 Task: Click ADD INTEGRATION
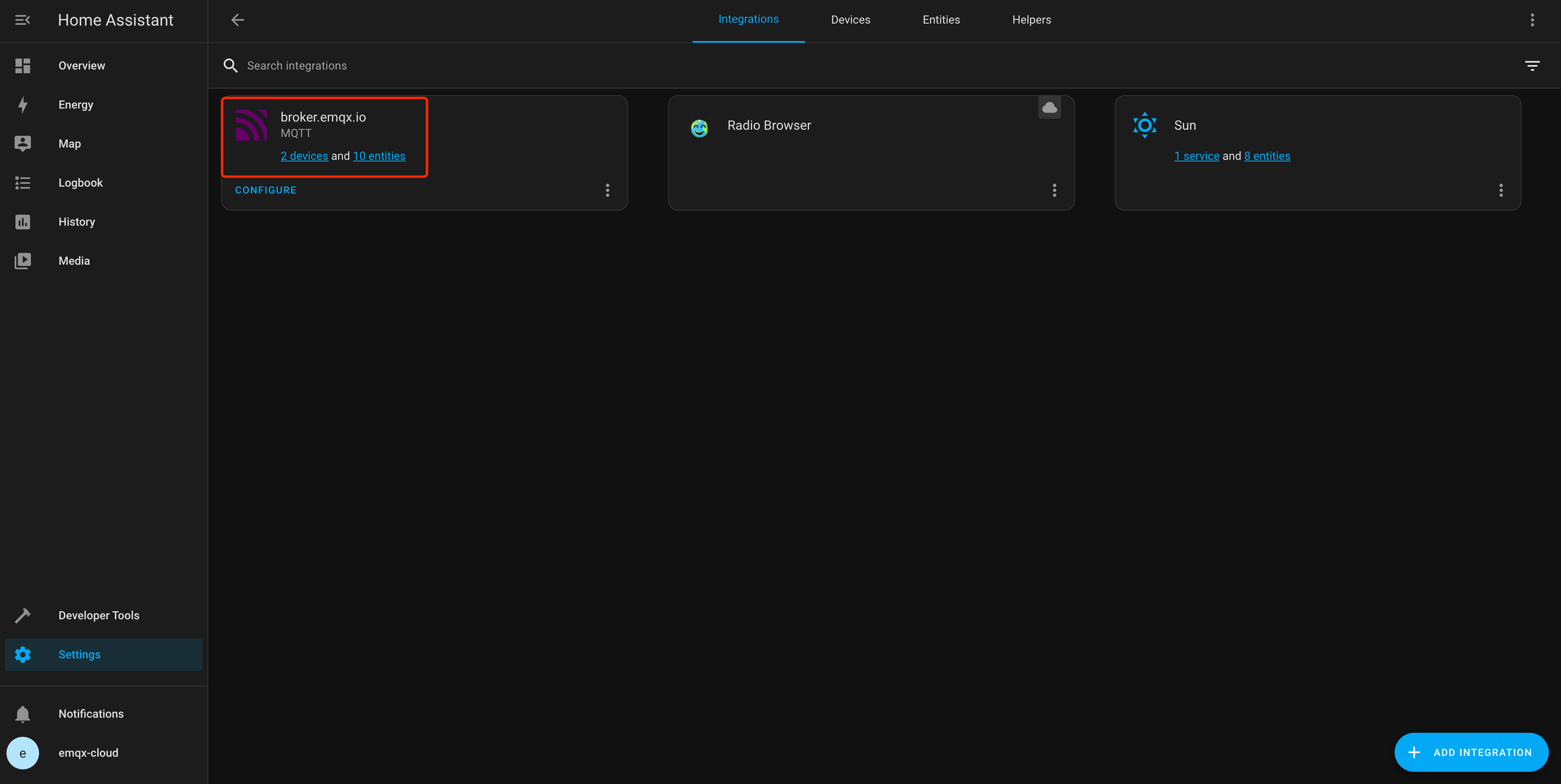(1471, 752)
